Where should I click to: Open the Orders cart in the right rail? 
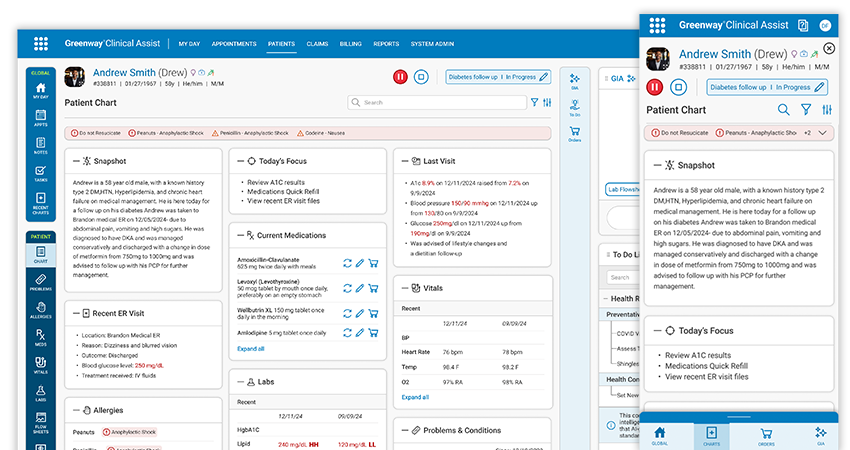point(575,133)
